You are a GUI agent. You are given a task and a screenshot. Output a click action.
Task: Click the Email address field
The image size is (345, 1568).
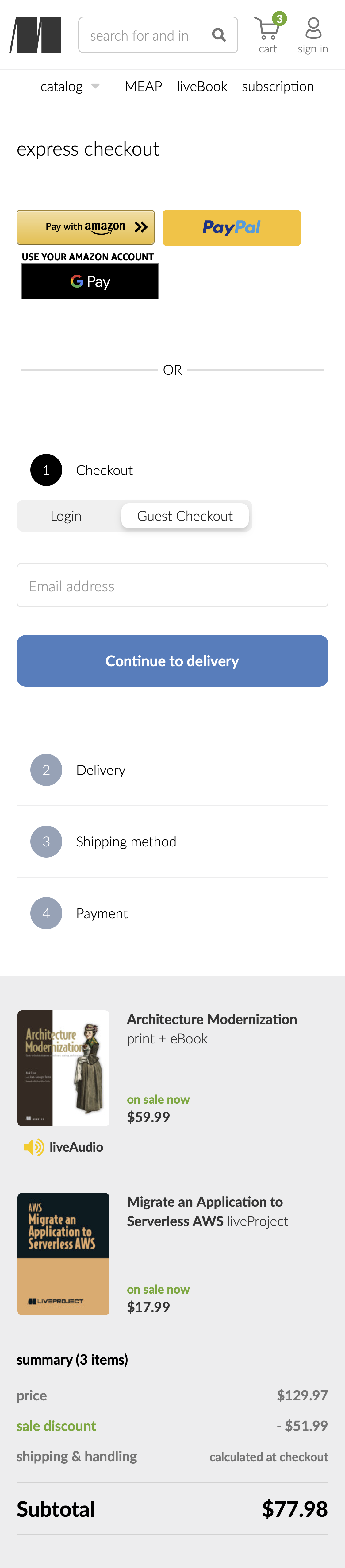click(x=172, y=585)
